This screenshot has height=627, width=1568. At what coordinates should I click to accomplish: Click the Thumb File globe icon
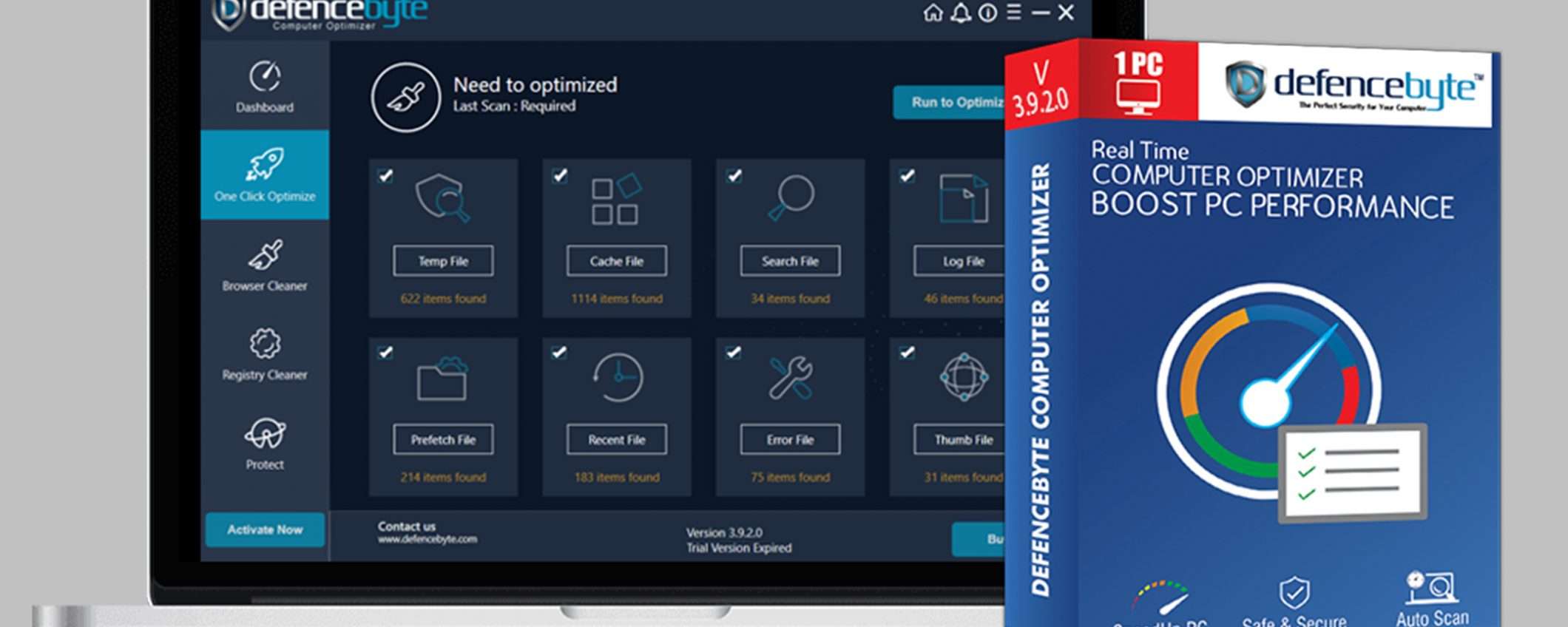pos(964,377)
